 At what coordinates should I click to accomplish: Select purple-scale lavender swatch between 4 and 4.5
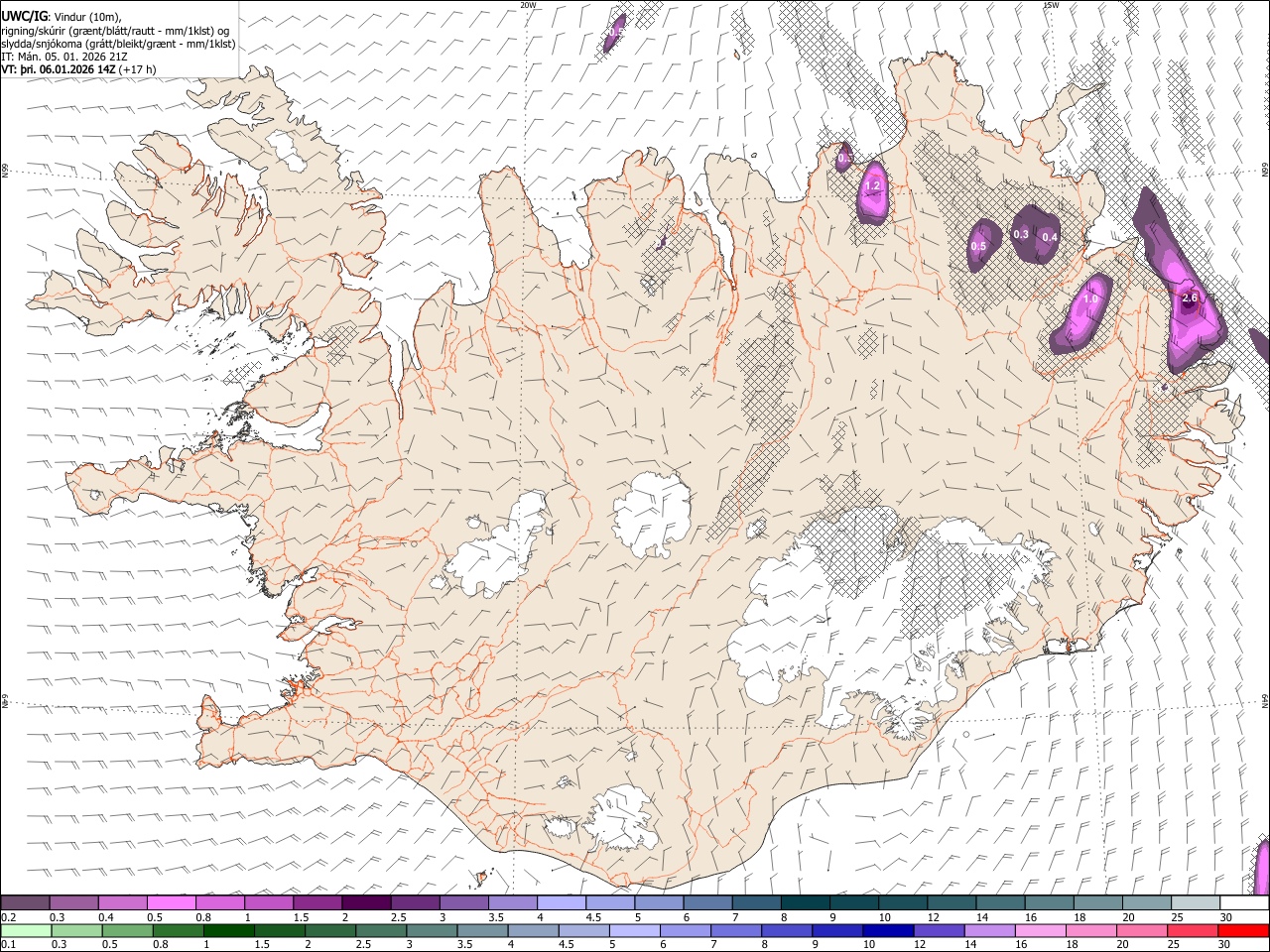(x=560, y=902)
